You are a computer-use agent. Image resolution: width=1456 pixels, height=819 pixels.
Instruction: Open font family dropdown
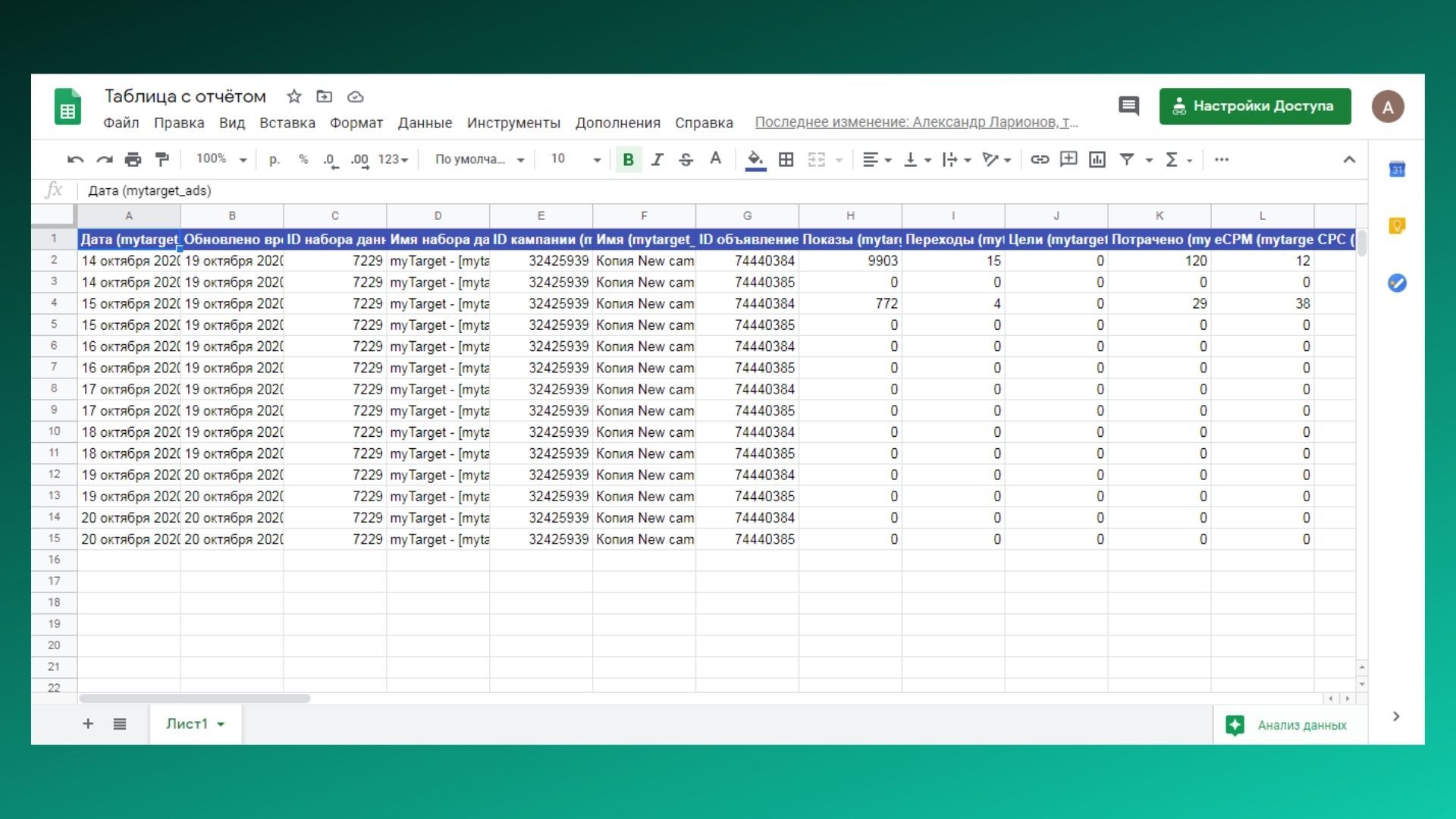pyautogui.click(x=479, y=159)
